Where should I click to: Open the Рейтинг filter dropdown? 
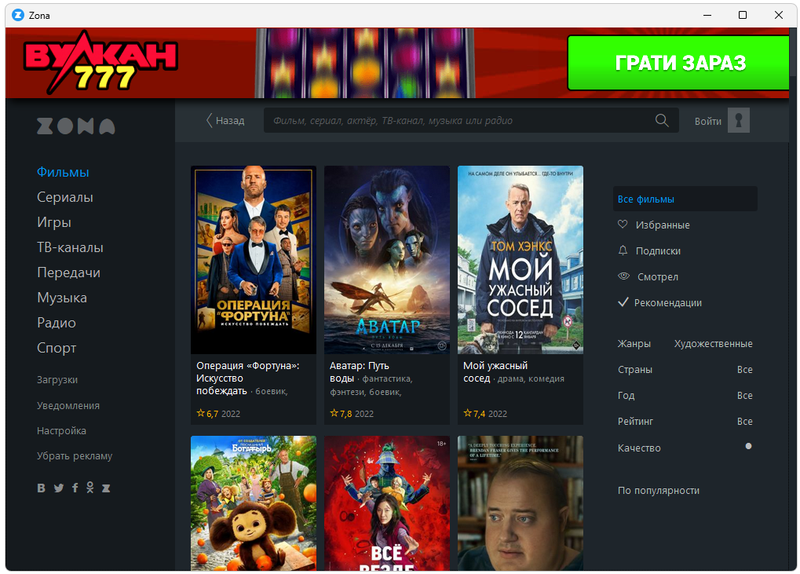pyautogui.click(x=685, y=421)
